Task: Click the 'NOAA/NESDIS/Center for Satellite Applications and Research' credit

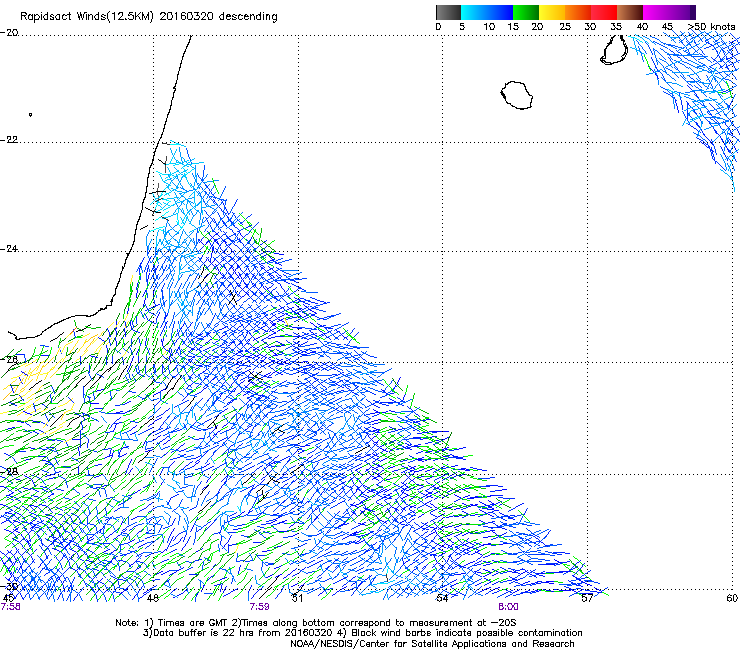Action: 432,644
